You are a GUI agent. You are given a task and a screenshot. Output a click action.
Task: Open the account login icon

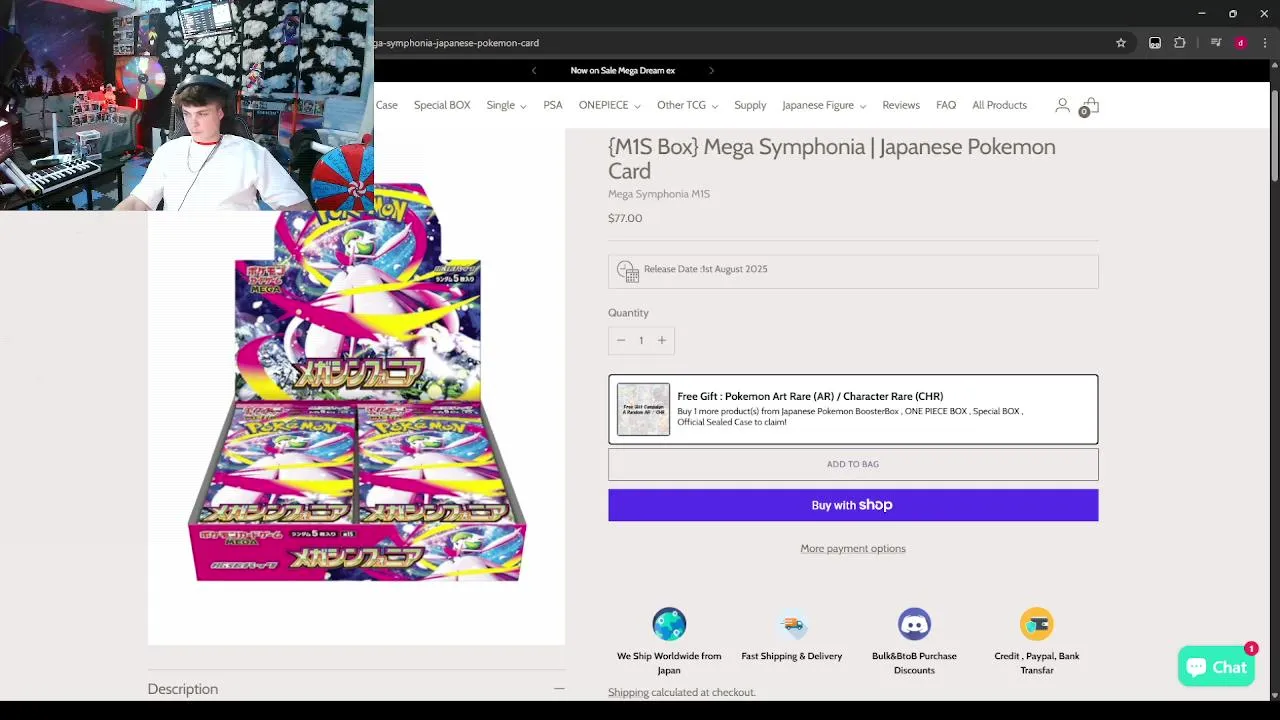[1062, 105]
